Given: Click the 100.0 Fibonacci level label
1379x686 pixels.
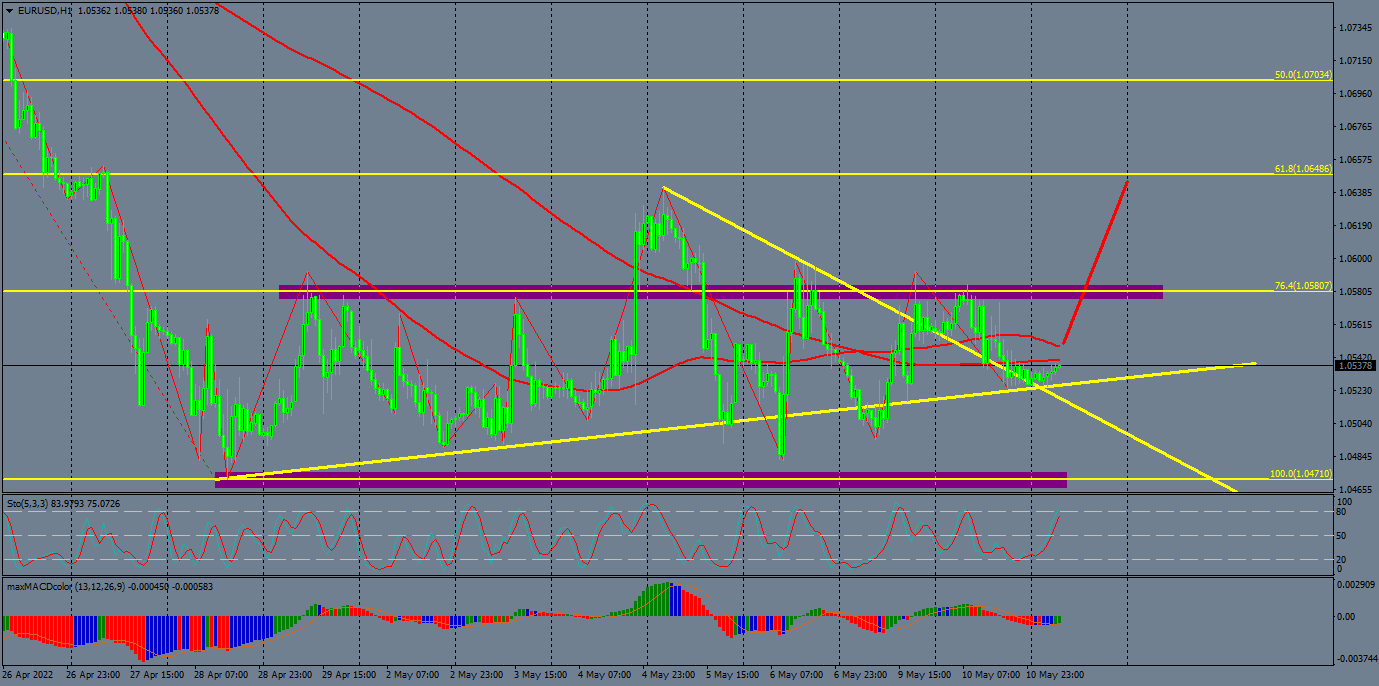Looking at the screenshot, I should click(x=1300, y=474).
